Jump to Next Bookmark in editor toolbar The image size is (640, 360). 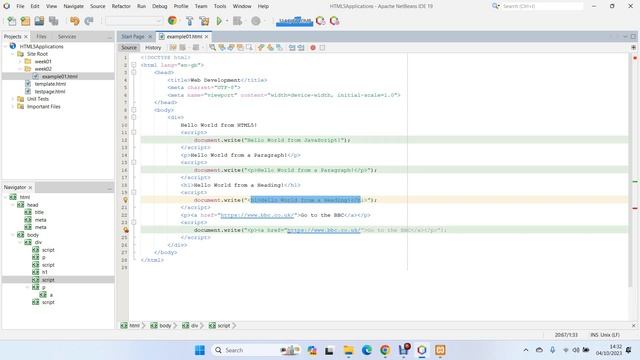[x=270, y=48]
